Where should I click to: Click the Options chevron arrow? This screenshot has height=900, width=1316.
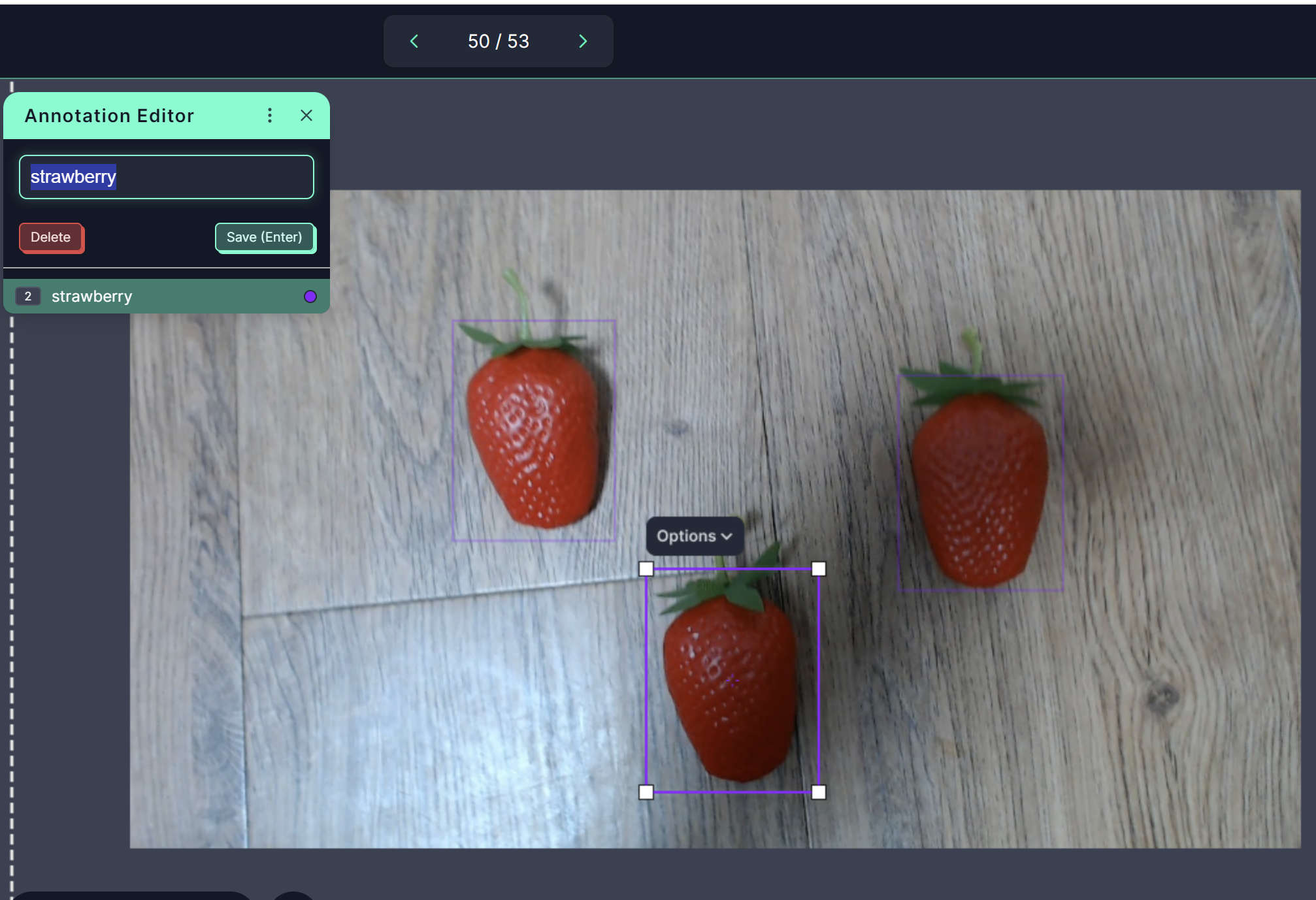tap(727, 537)
